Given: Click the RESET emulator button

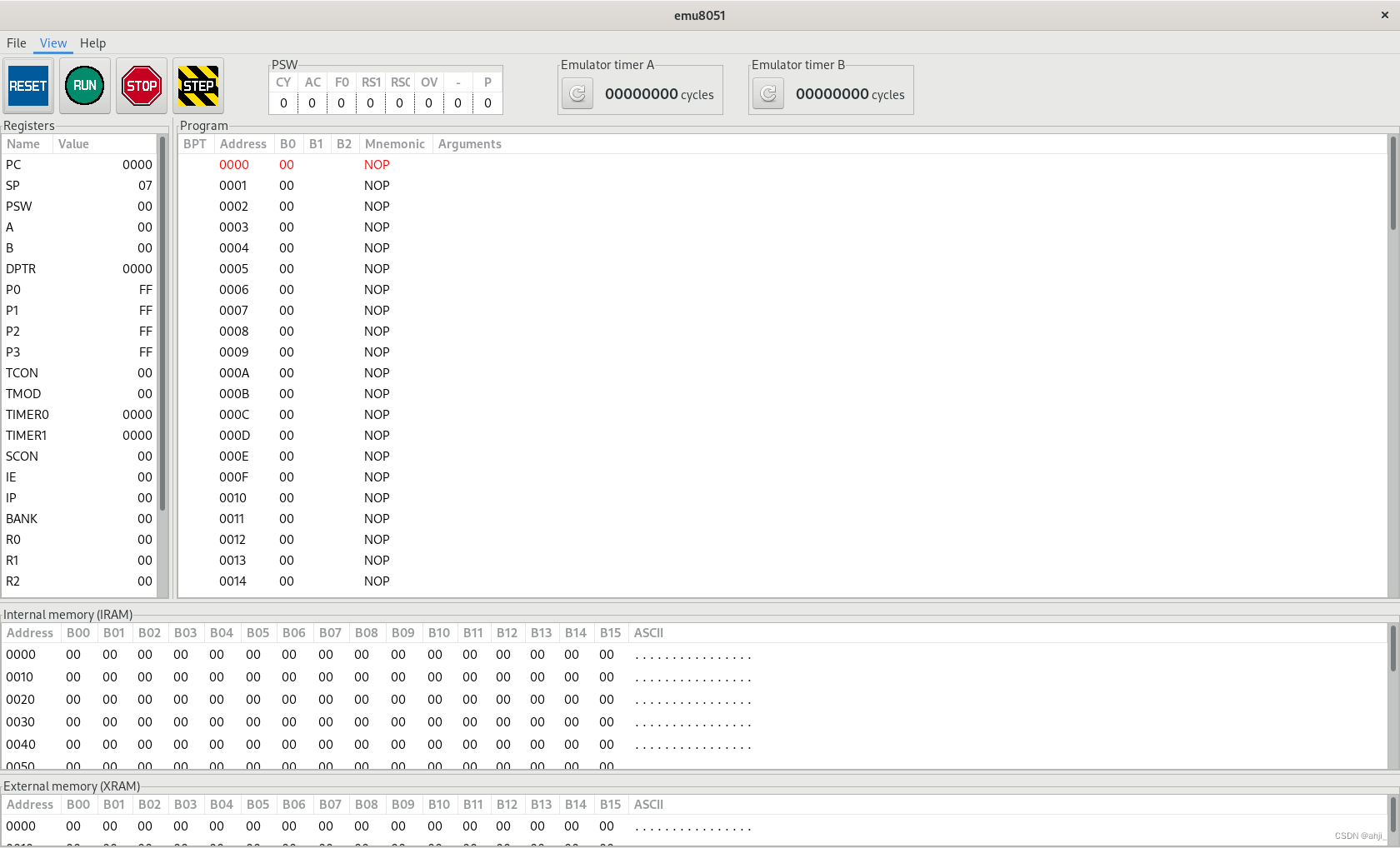Looking at the screenshot, I should coord(28,86).
